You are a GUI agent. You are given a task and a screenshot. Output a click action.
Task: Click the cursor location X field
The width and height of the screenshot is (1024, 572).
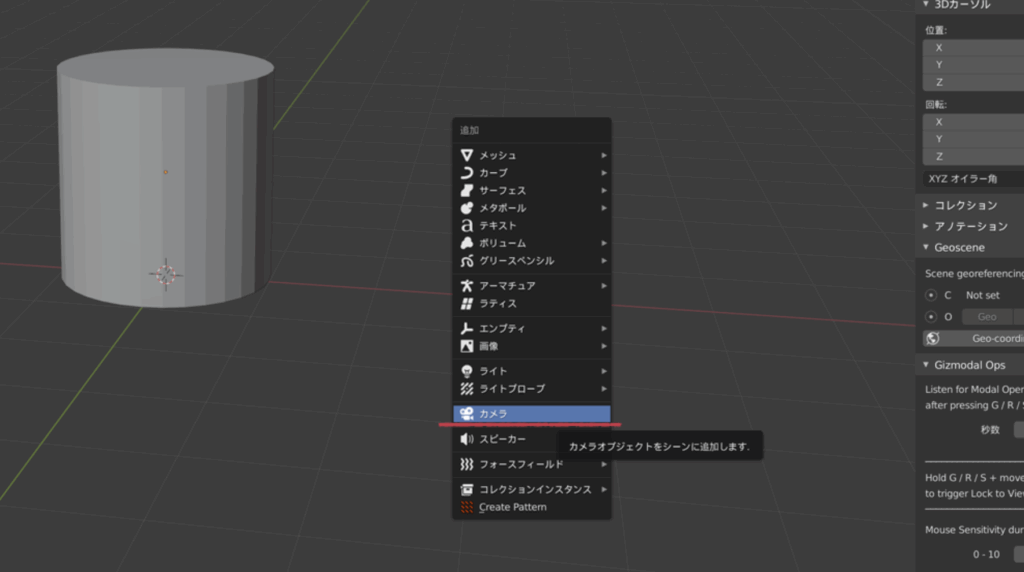[x=972, y=47]
